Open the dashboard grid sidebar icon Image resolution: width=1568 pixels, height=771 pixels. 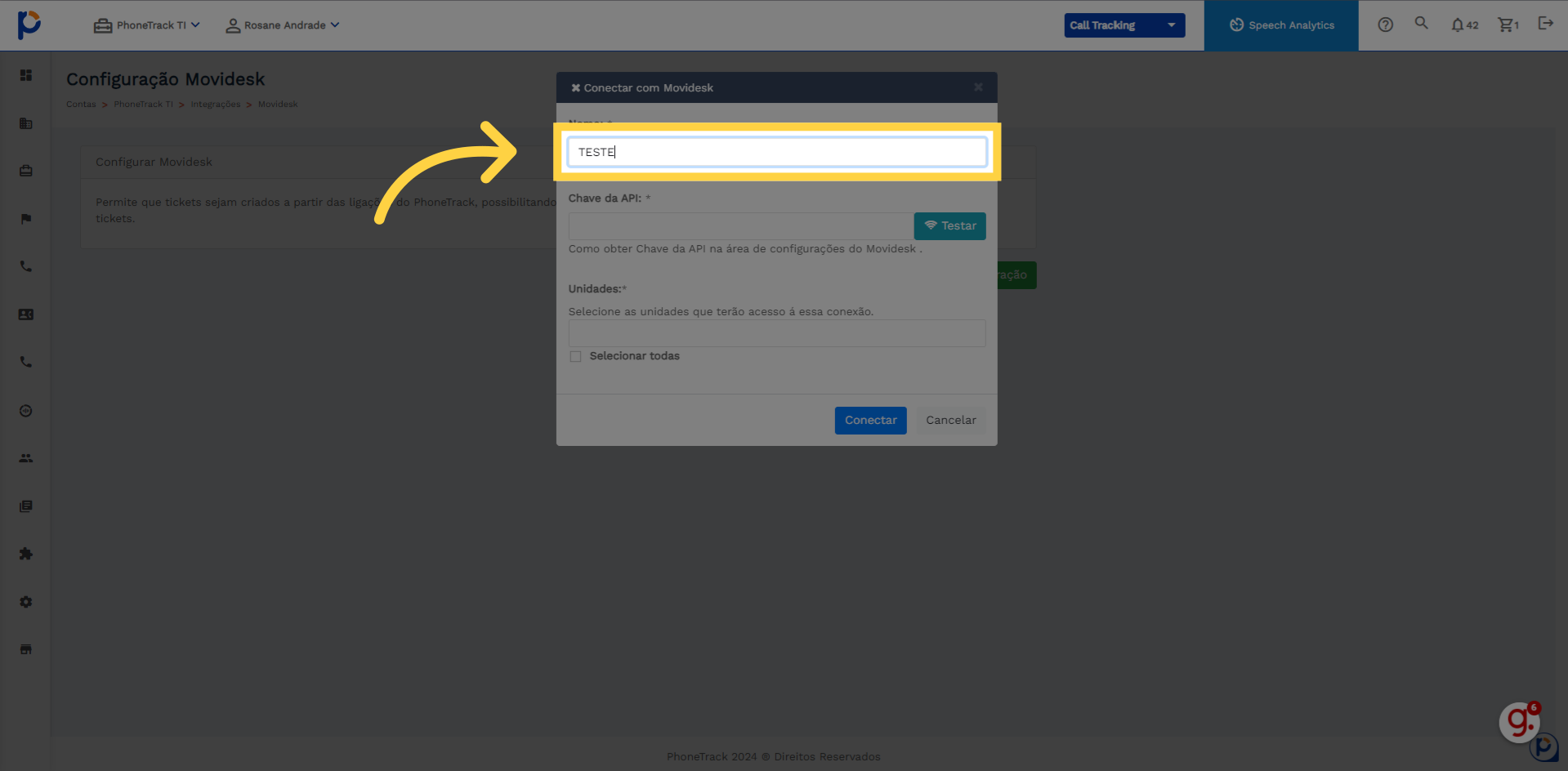26,75
